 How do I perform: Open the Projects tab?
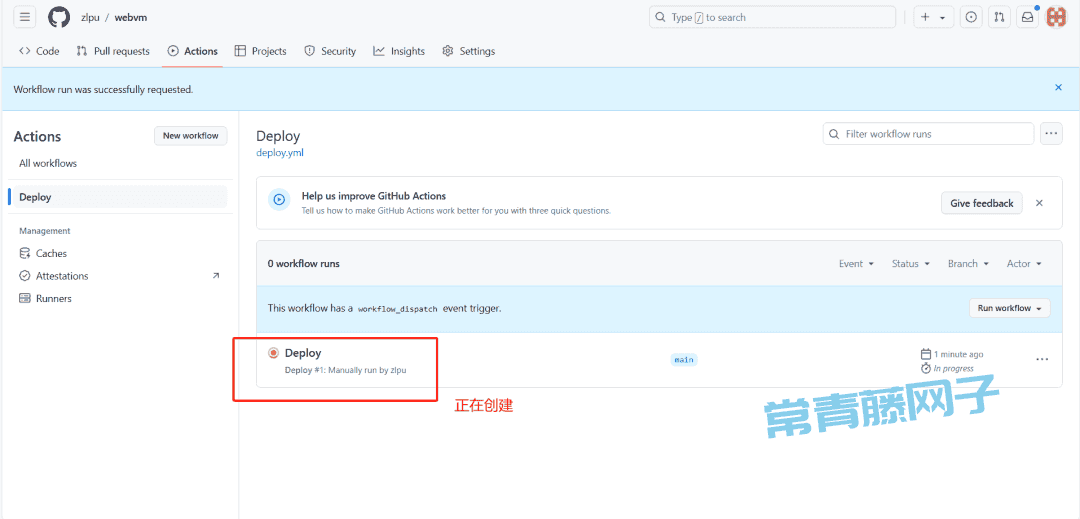[260, 51]
